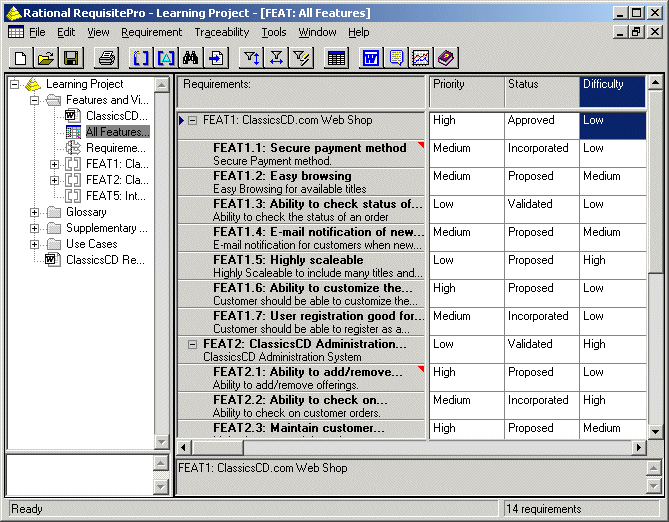The height and width of the screenshot is (522, 669).
Task: Click scroll up arrow of project tree
Action: pyautogui.click(x=162, y=85)
